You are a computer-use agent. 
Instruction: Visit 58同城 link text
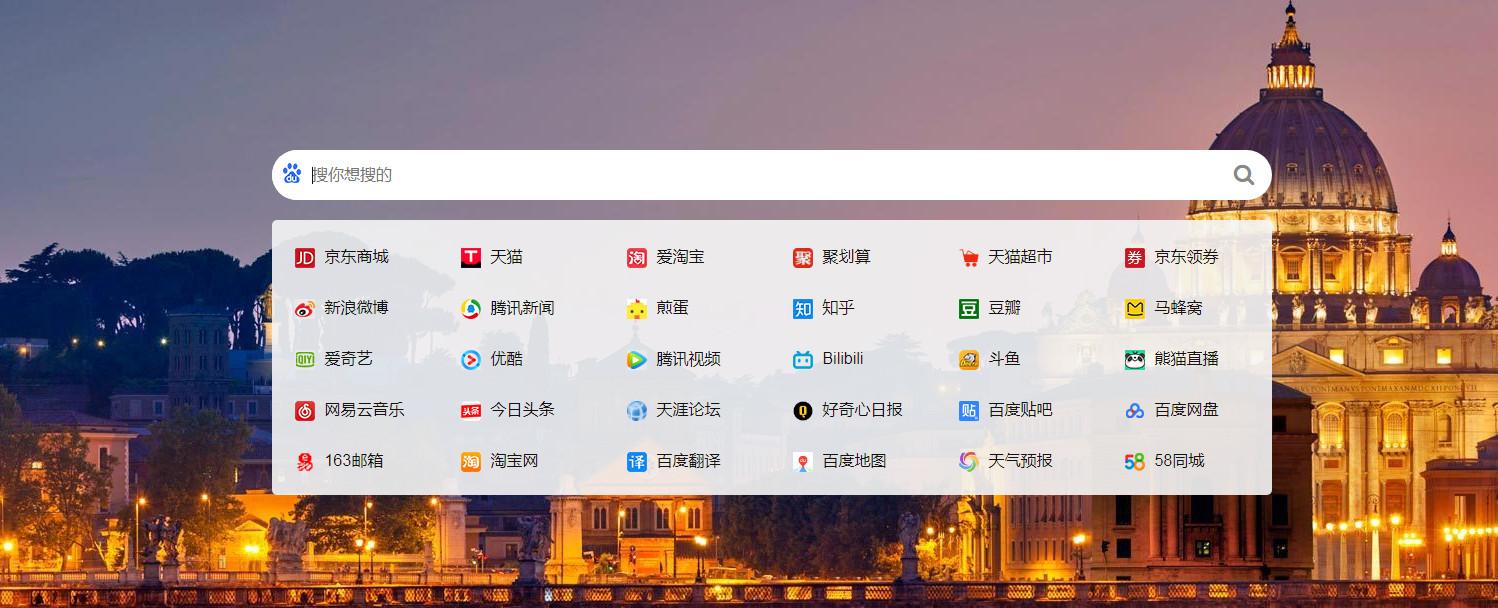(x=1180, y=461)
